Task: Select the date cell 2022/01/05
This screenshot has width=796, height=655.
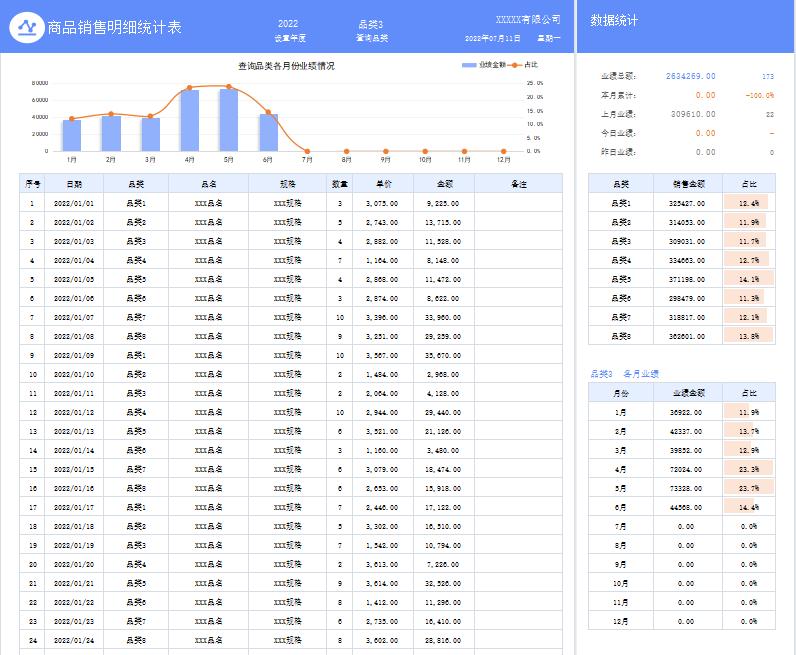Action: pos(74,279)
